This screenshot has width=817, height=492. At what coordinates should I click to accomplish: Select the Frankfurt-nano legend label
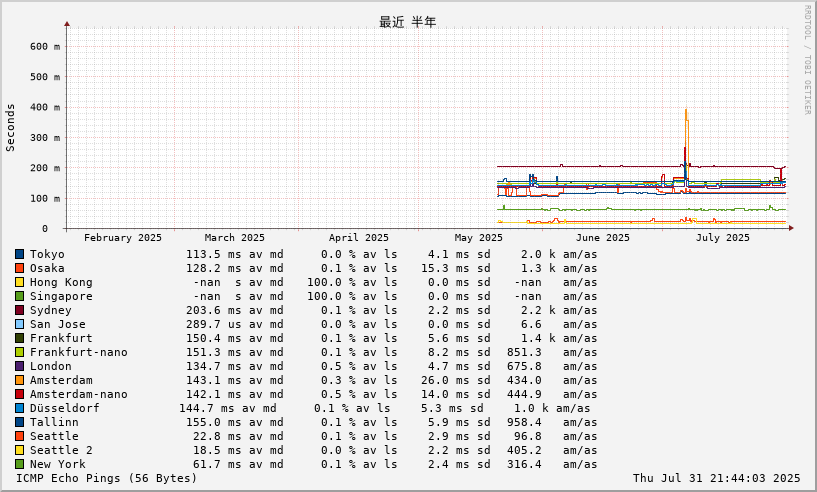pos(79,352)
